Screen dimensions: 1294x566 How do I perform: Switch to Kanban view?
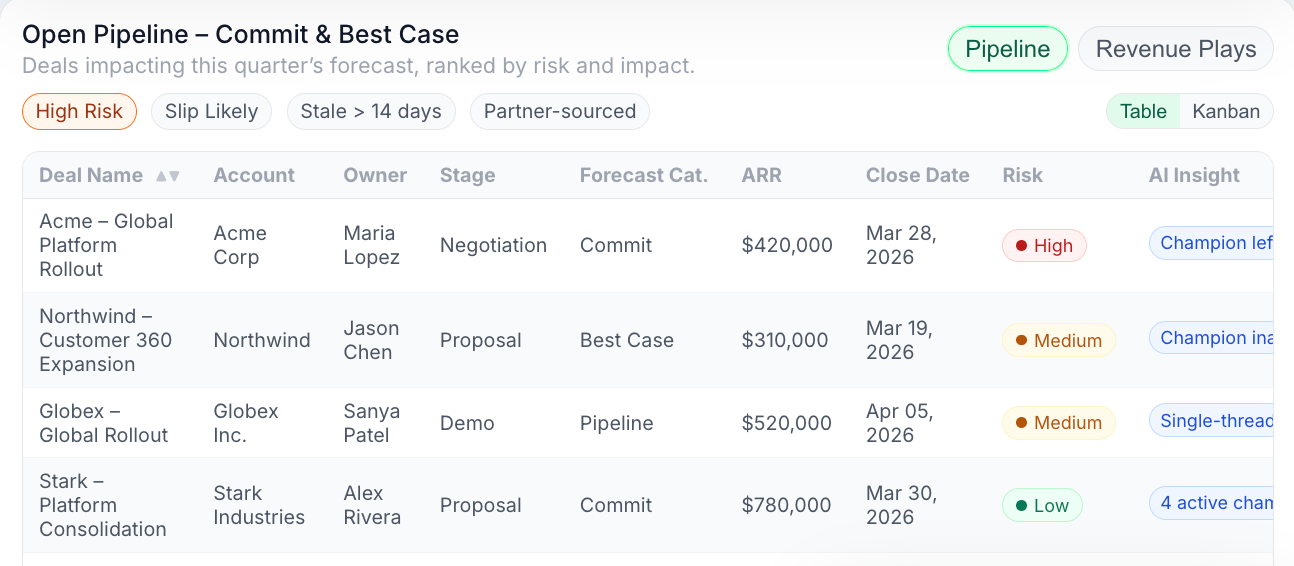(1226, 111)
